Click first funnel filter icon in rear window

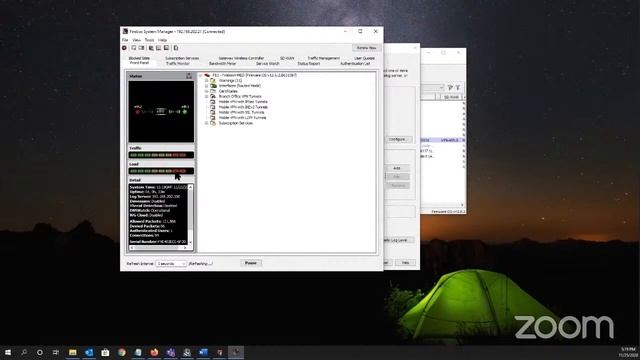click(x=450, y=87)
